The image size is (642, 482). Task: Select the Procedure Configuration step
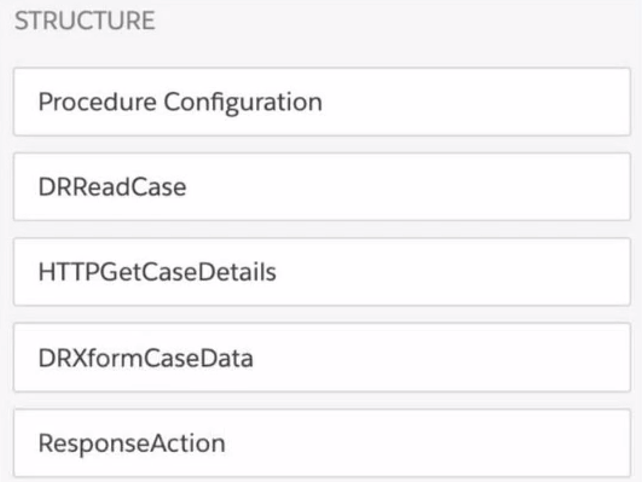(x=321, y=101)
